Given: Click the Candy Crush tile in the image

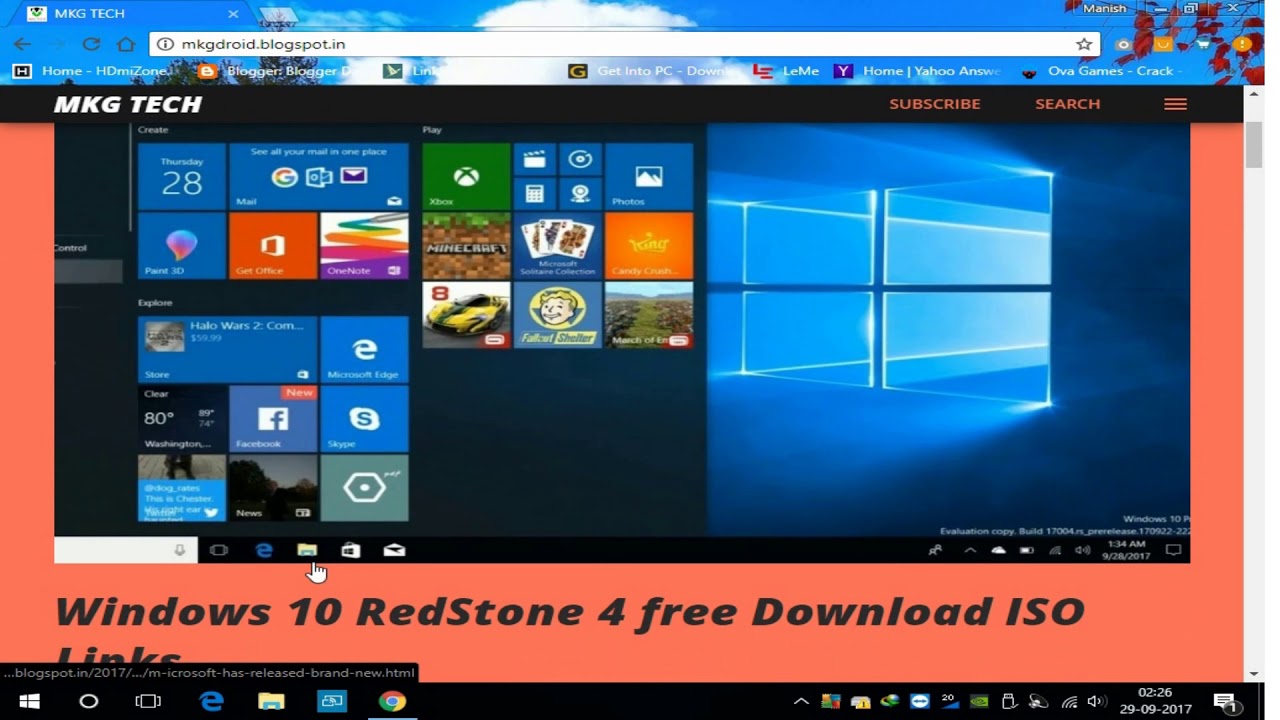Looking at the screenshot, I should point(649,245).
